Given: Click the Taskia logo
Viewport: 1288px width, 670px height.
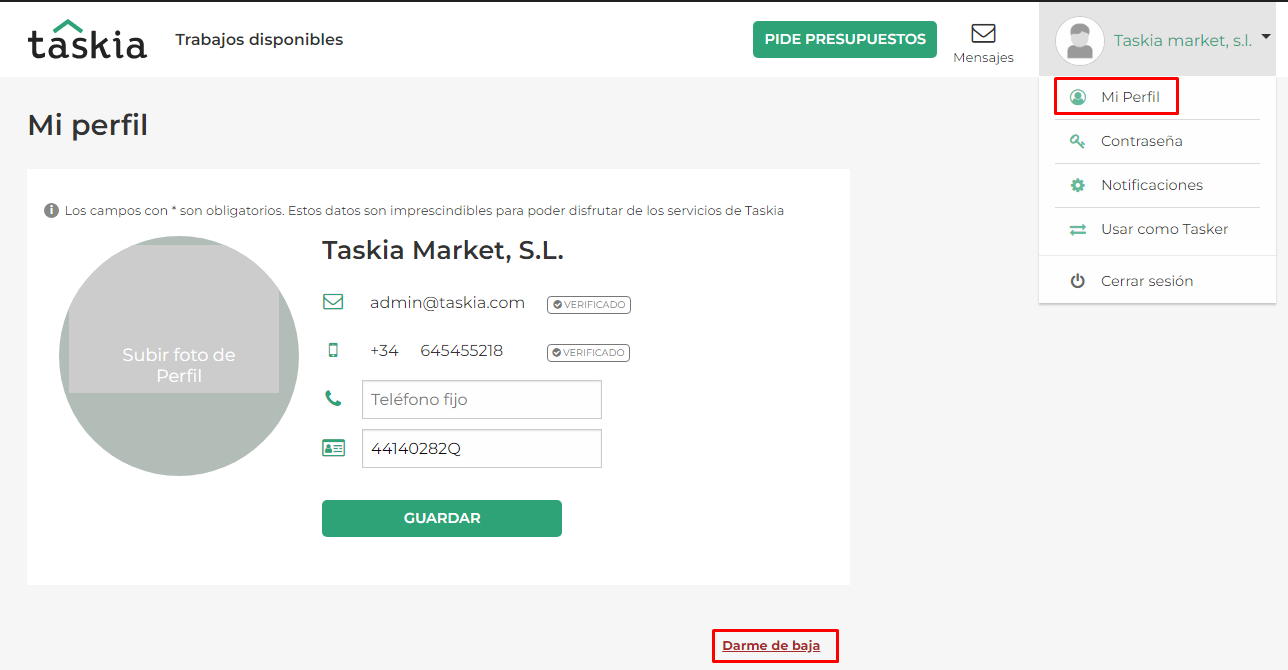Looking at the screenshot, I should coord(87,39).
